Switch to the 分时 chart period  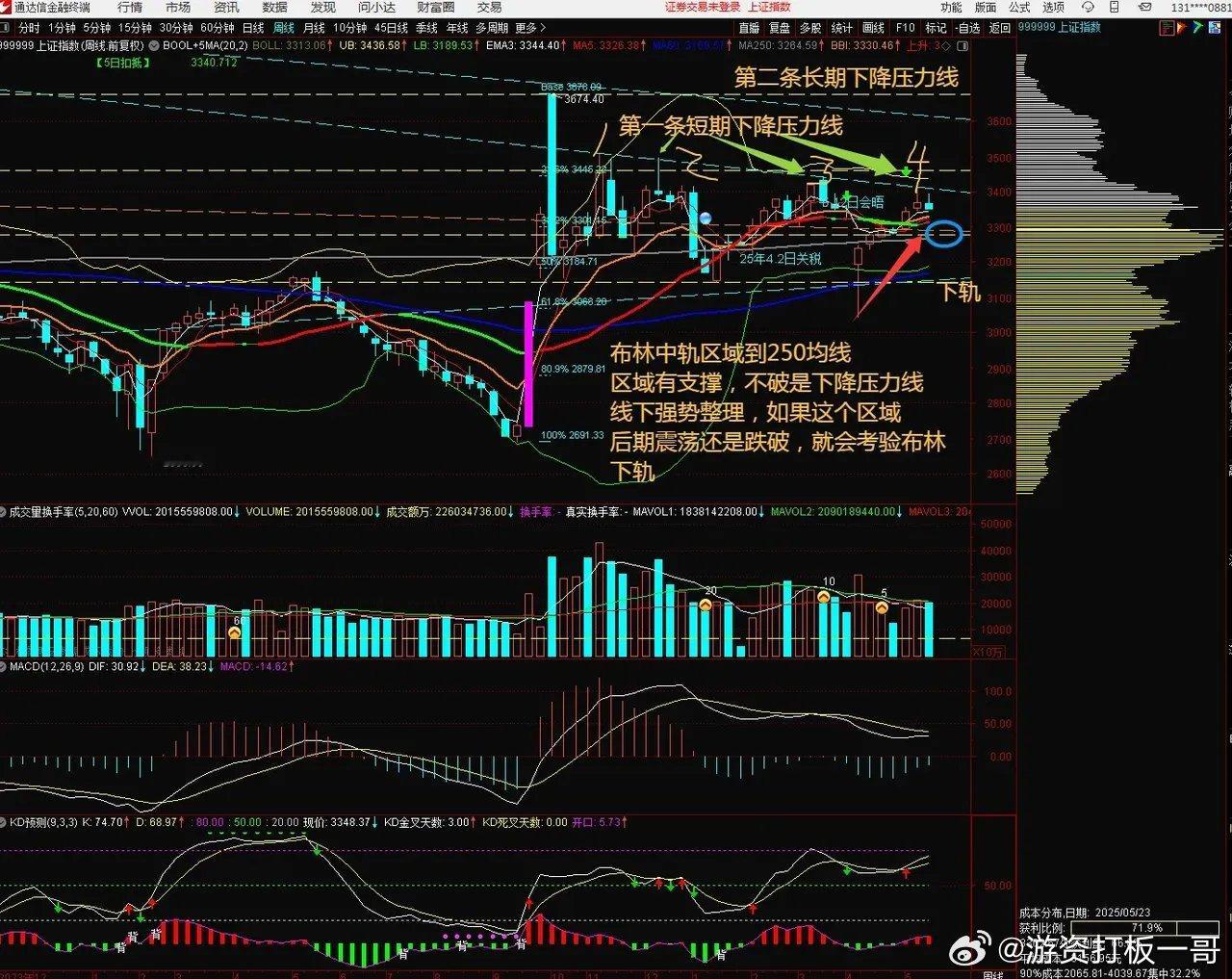tap(29, 28)
